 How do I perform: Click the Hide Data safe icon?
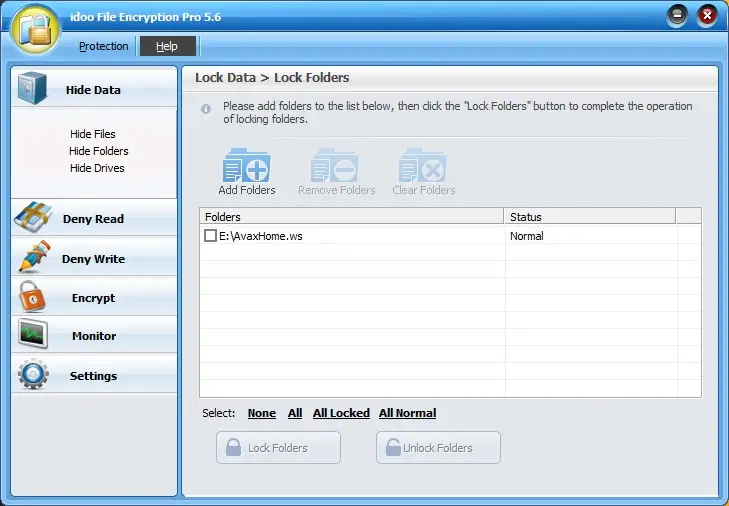(32, 88)
